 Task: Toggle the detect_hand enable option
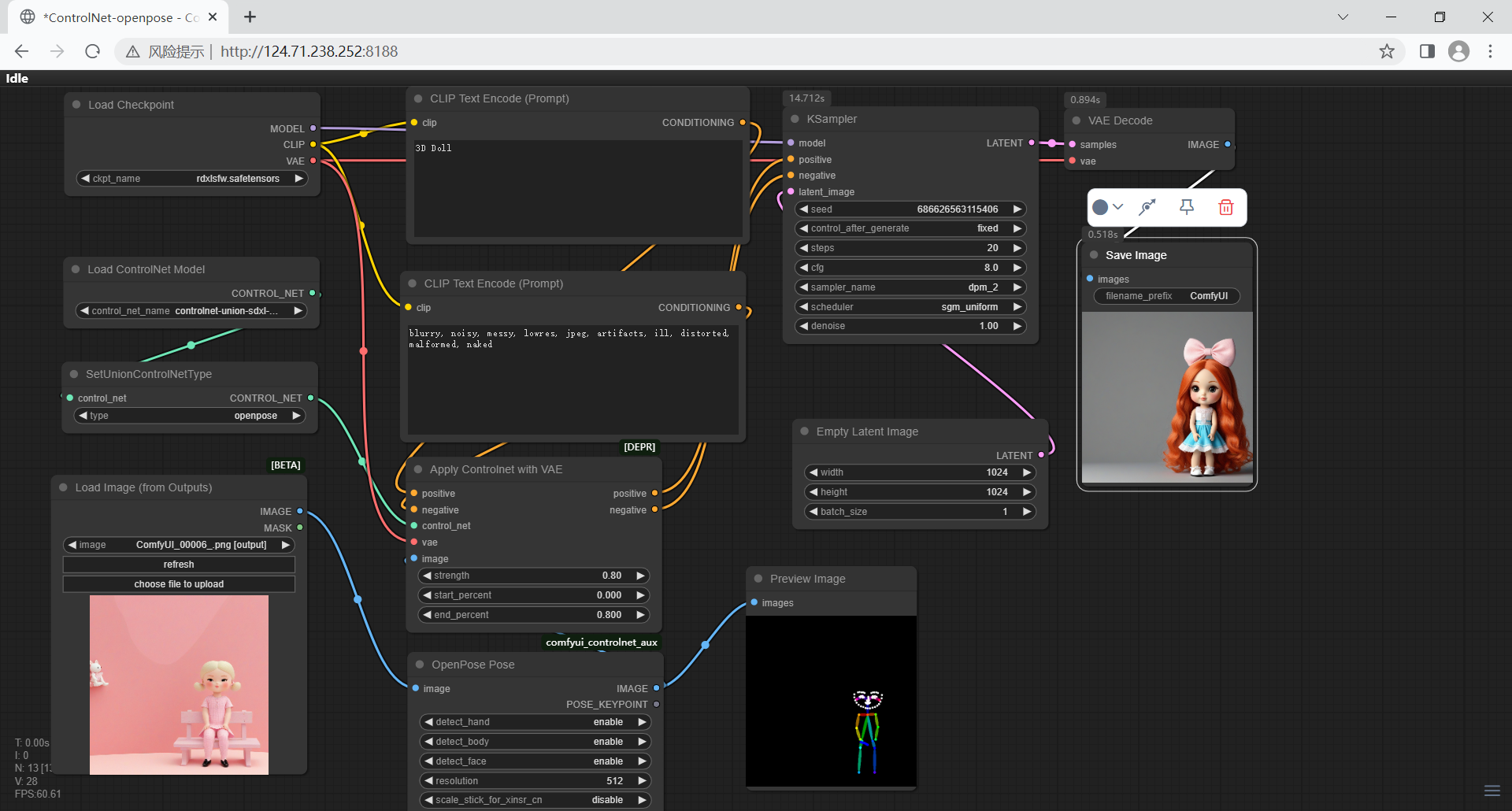coord(535,722)
